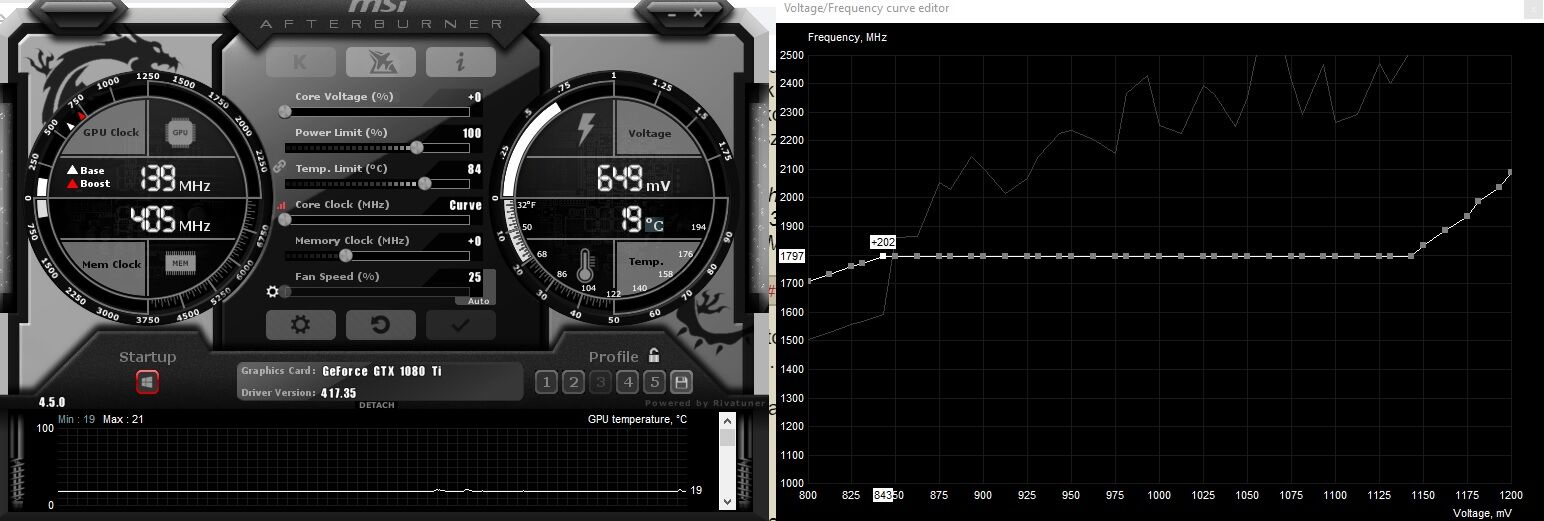Close the Afterburner window
This screenshot has height=521, width=1544.
(698, 12)
